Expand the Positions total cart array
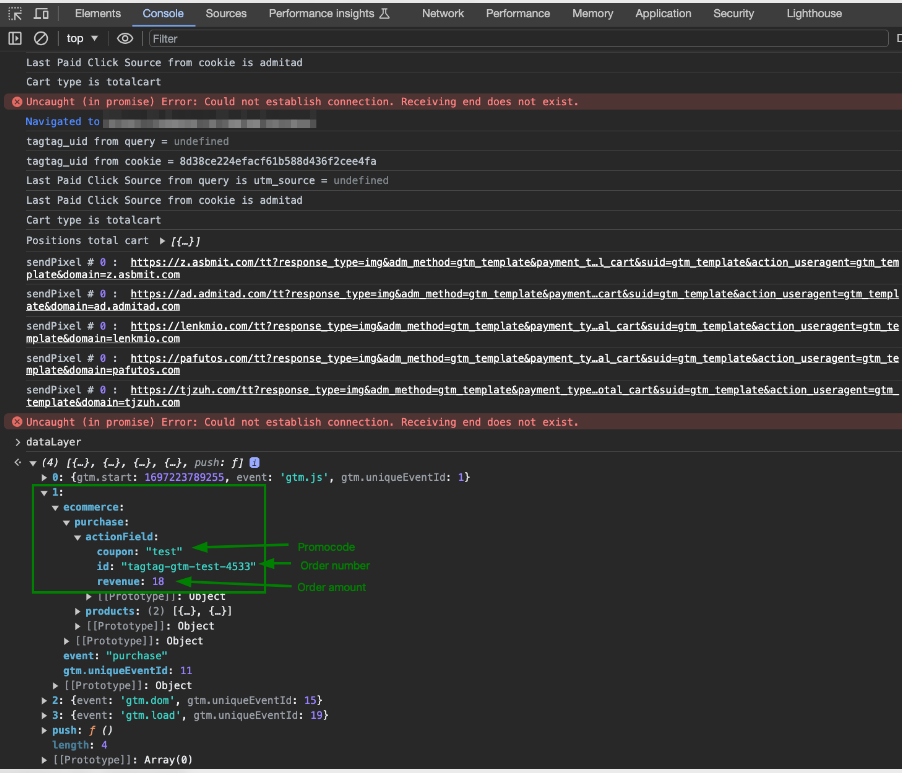This screenshot has height=773, width=902. coord(162,241)
